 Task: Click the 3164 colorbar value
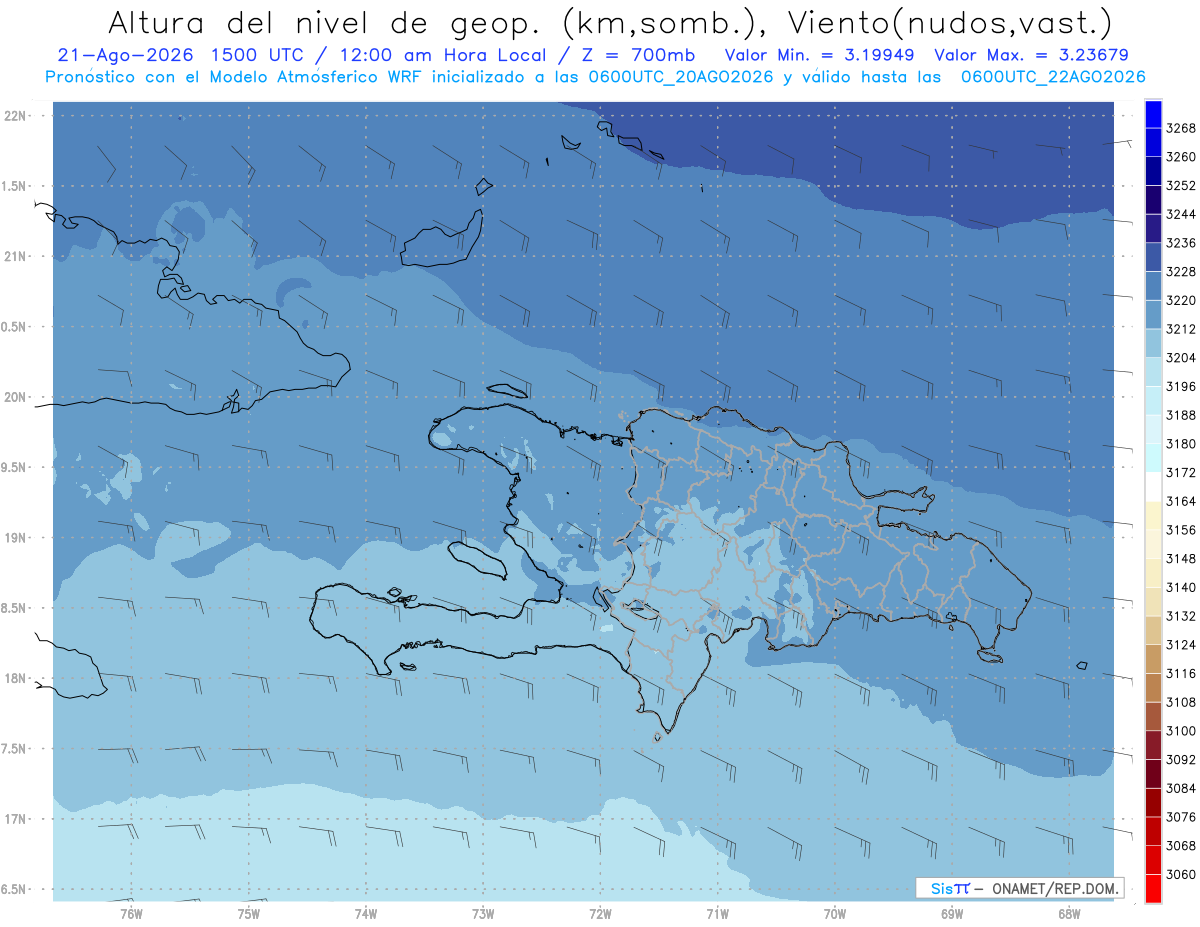click(x=1181, y=501)
